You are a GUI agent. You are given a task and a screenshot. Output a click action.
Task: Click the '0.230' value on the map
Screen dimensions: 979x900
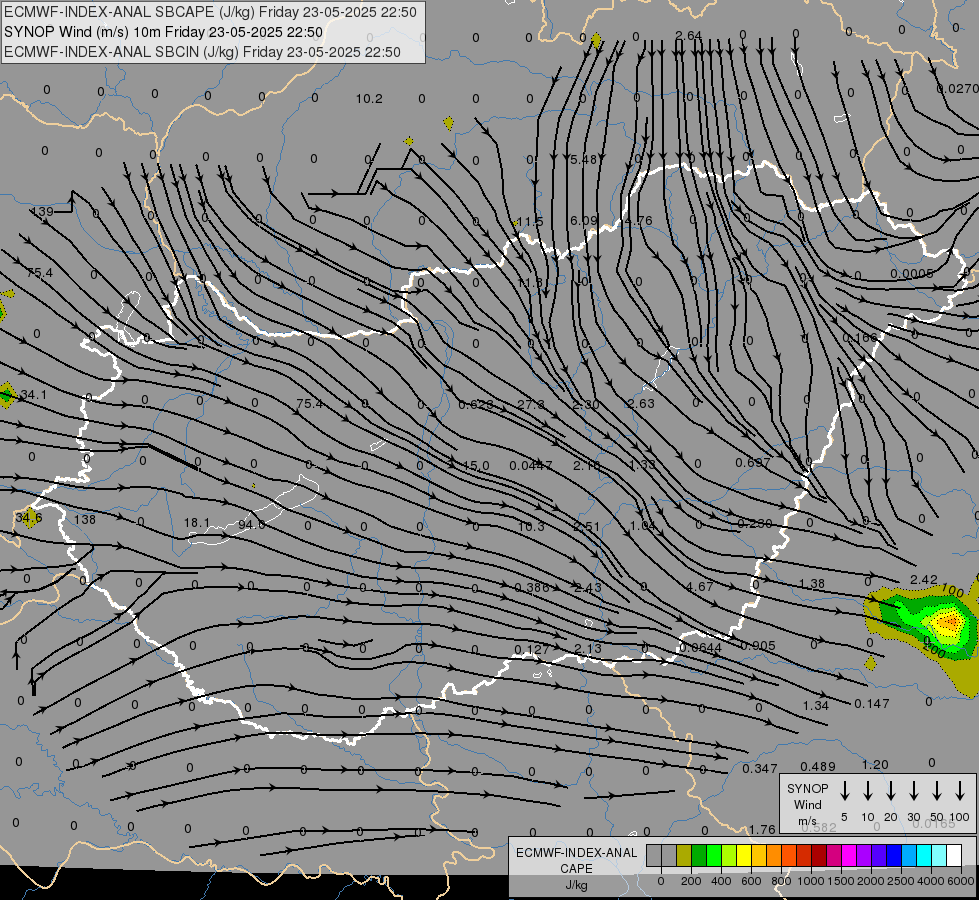pyautogui.click(x=754, y=523)
